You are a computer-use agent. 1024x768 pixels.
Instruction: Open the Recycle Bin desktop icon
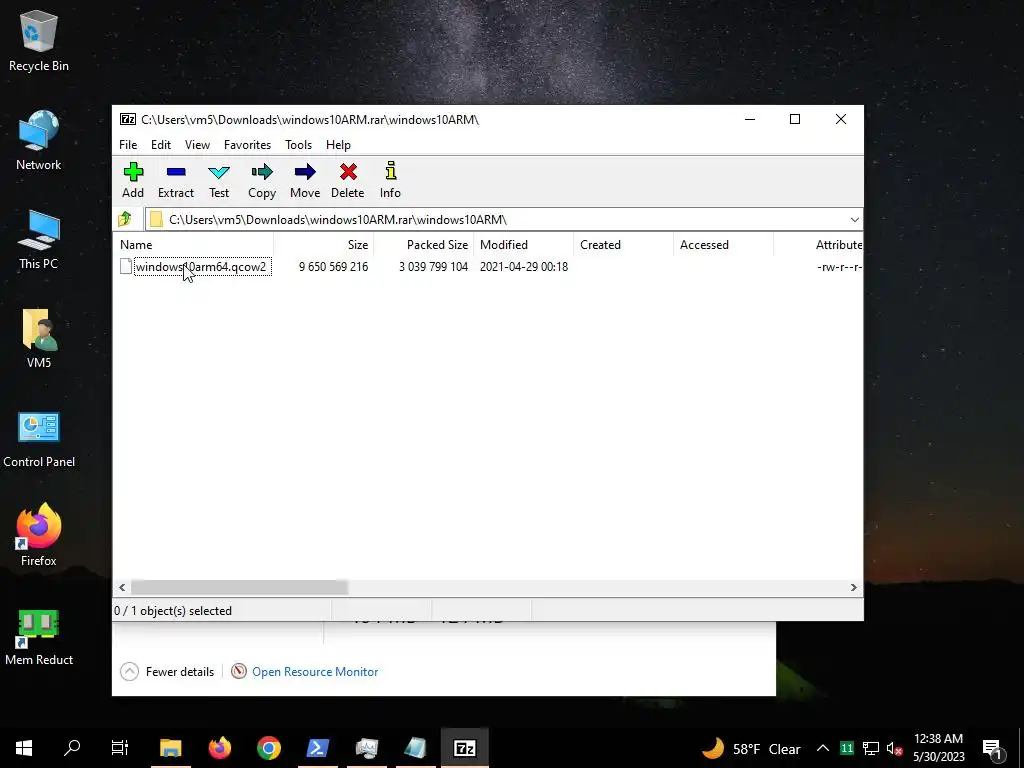click(x=39, y=41)
